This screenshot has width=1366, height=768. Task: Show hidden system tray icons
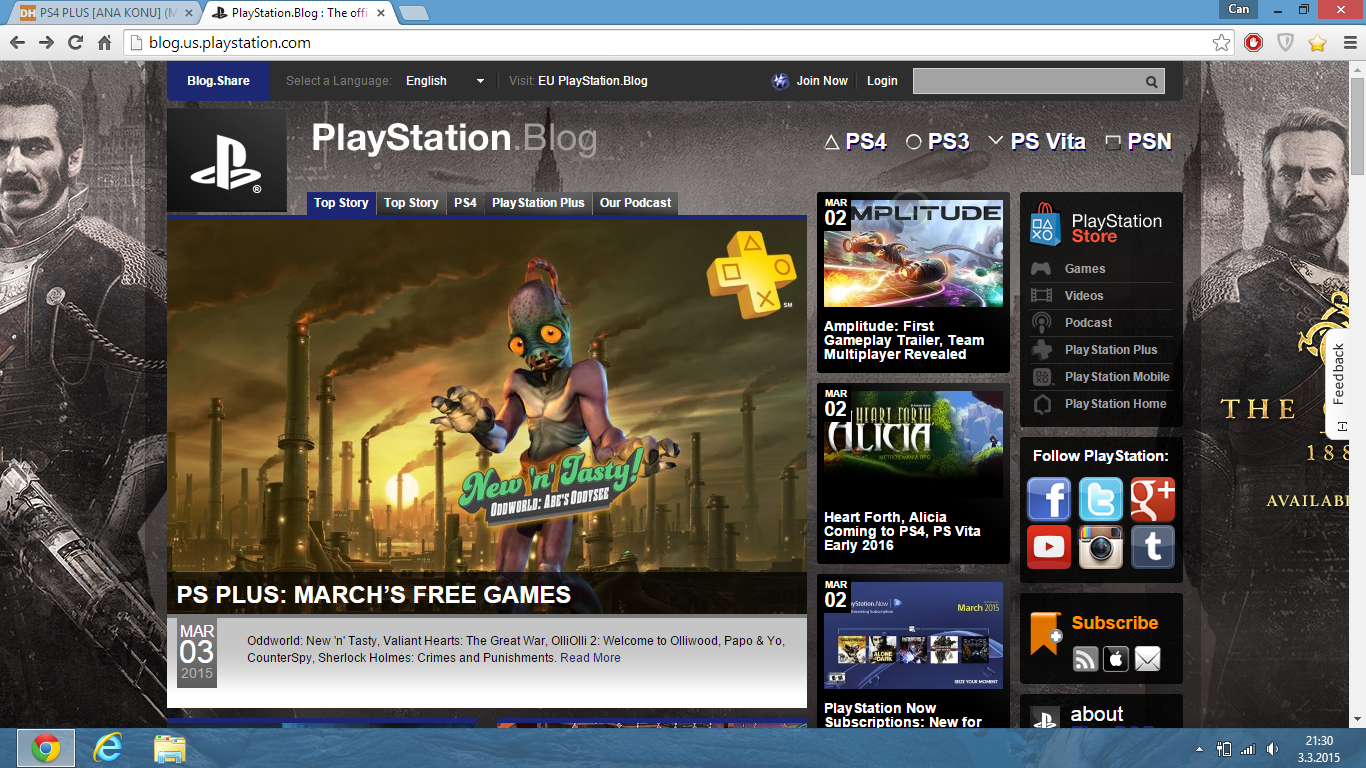(x=1199, y=749)
